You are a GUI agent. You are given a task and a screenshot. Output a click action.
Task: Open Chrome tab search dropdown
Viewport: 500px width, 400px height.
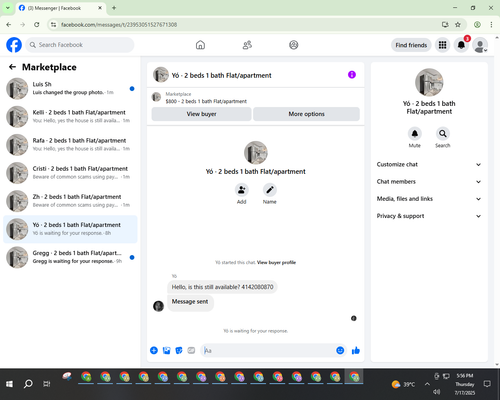point(8,8)
